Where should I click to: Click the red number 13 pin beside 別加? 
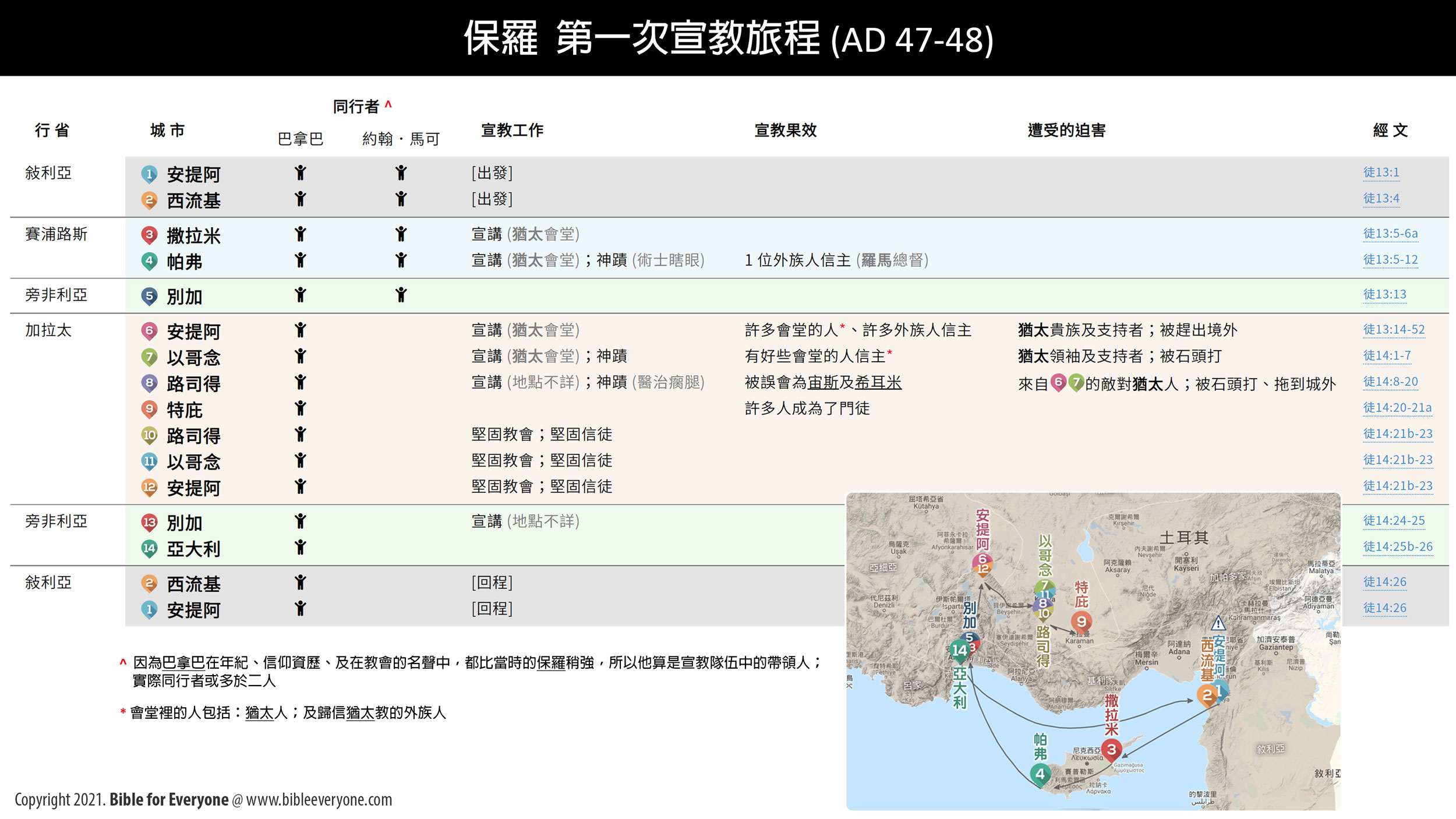click(149, 522)
